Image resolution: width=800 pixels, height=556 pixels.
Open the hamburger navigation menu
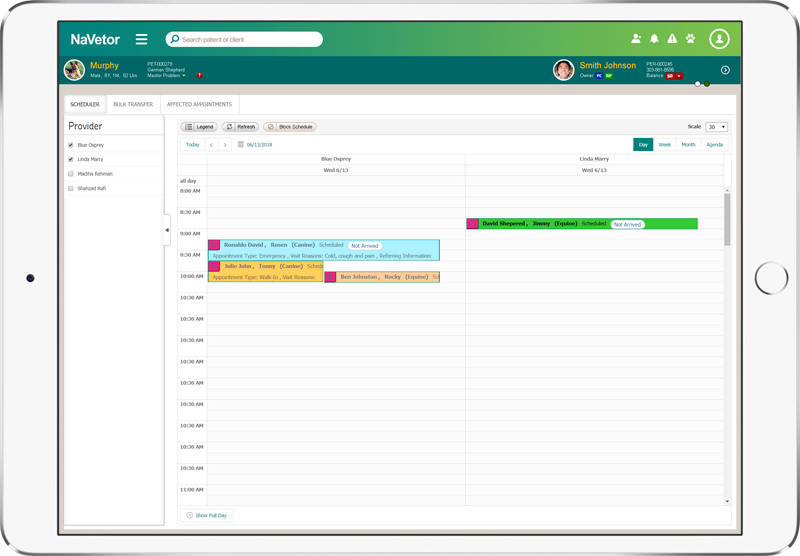tap(141, 40)
